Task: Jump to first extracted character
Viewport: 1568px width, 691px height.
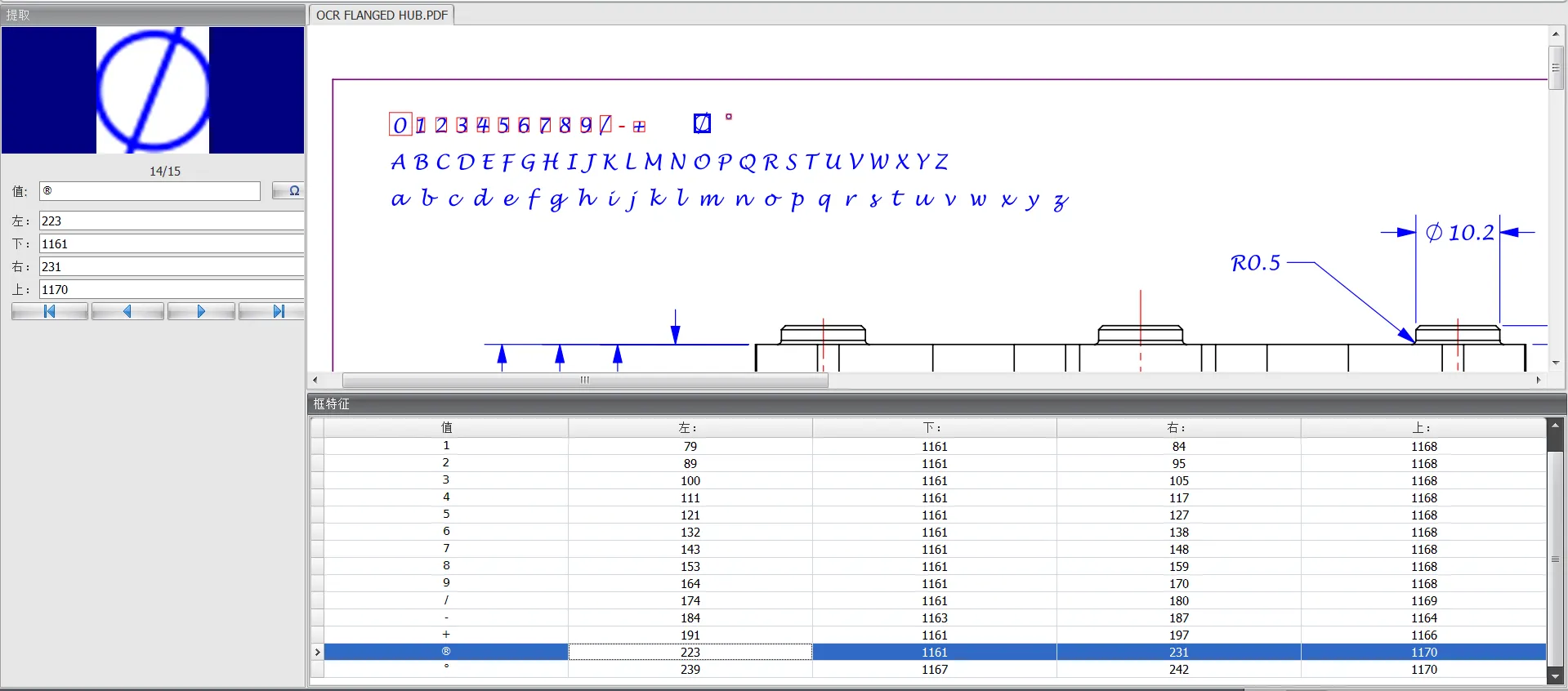Action: 50,311
